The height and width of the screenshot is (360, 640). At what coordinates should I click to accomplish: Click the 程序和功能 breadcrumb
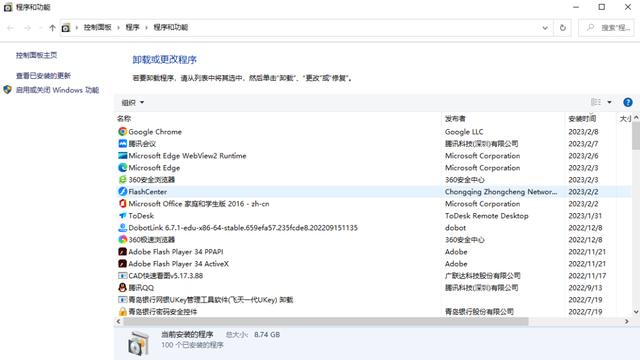171,27
